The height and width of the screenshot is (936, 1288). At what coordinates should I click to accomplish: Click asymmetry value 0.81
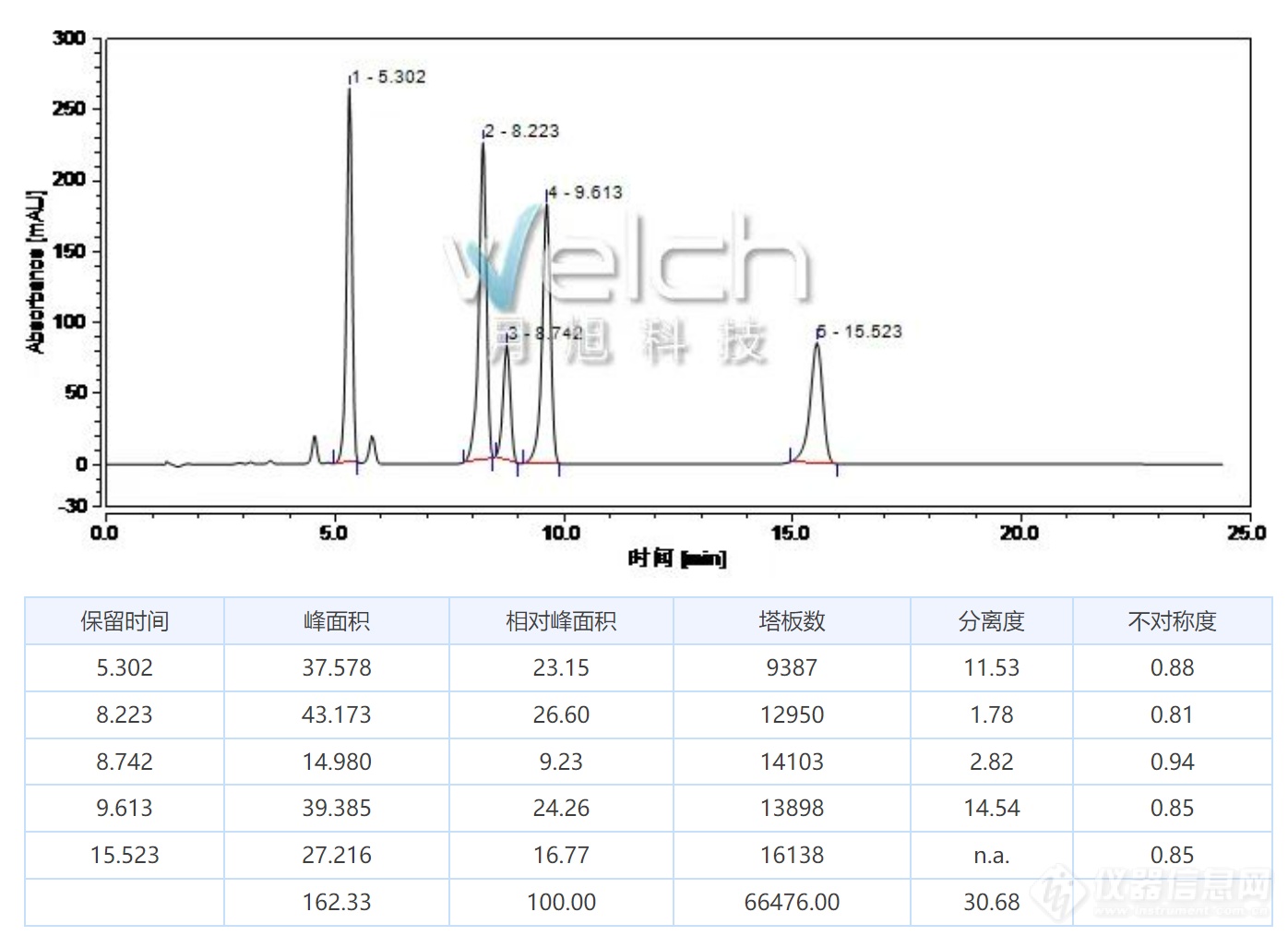[x=1172, y=714]
